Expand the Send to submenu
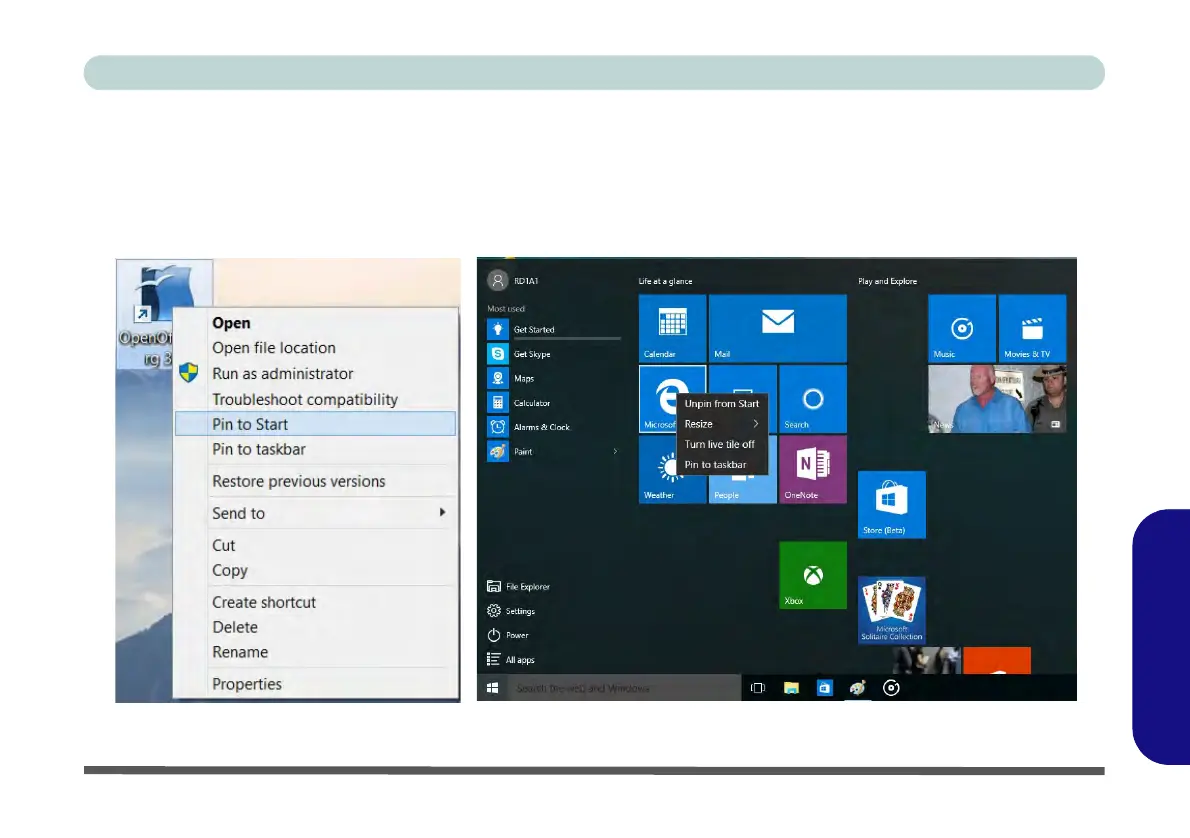Image resolution: width=1190 pixels, height=838 pixels. tap(315, 513)
